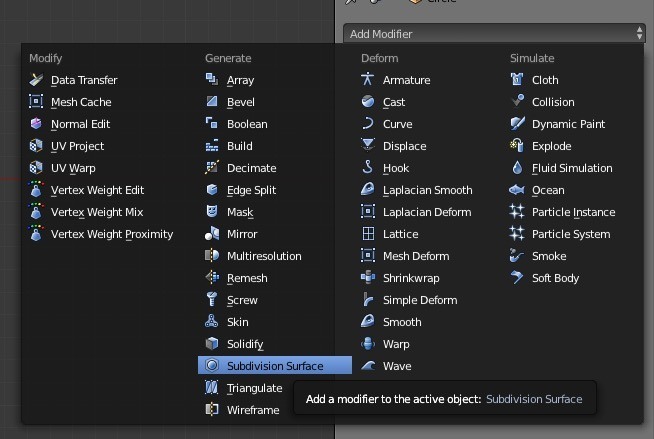
Task: Choose Subdivision Surface from the menu
Action: (x=275, y=365)
